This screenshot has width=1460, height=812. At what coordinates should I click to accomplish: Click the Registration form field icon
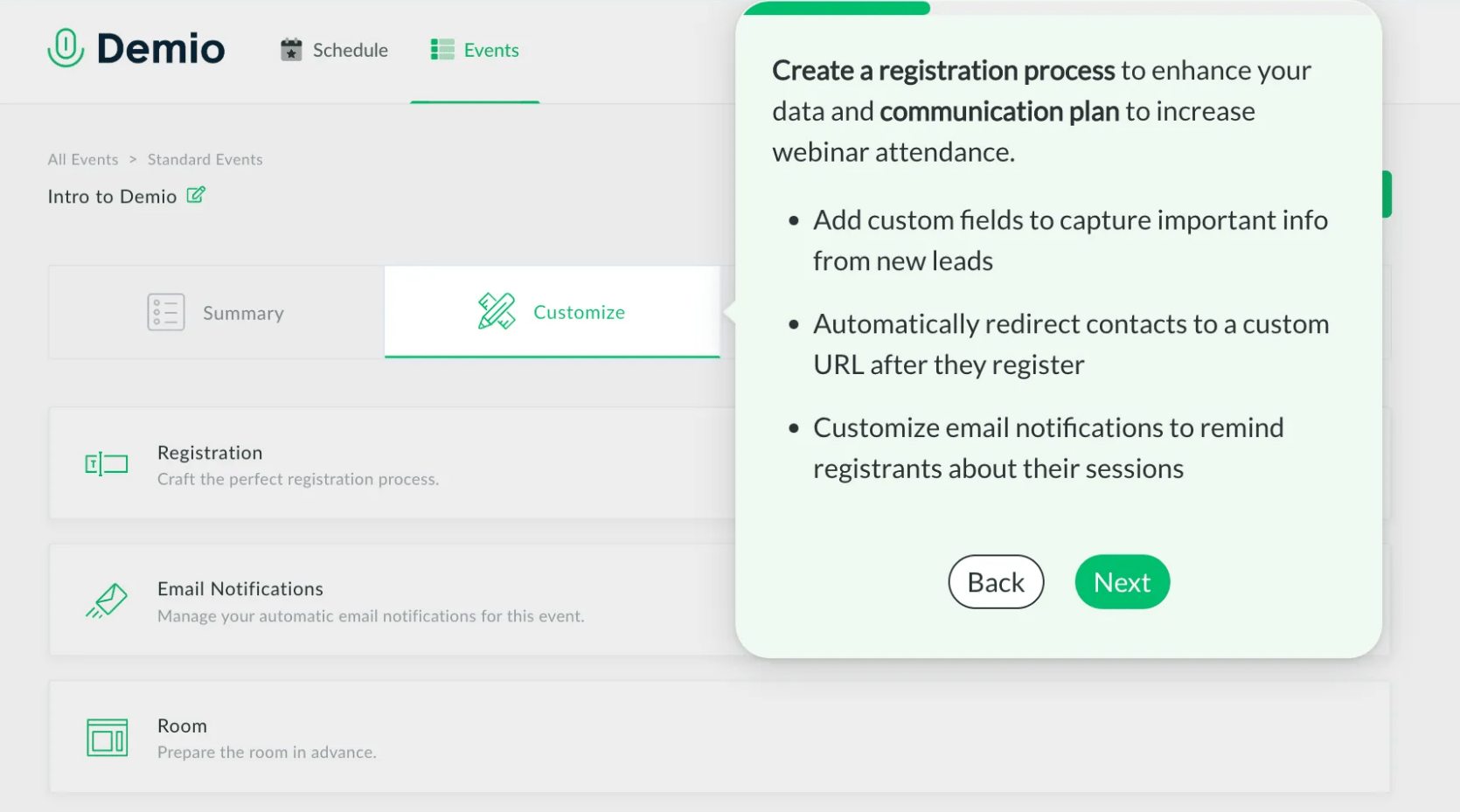pyautogui.click(x=107, y=464)
